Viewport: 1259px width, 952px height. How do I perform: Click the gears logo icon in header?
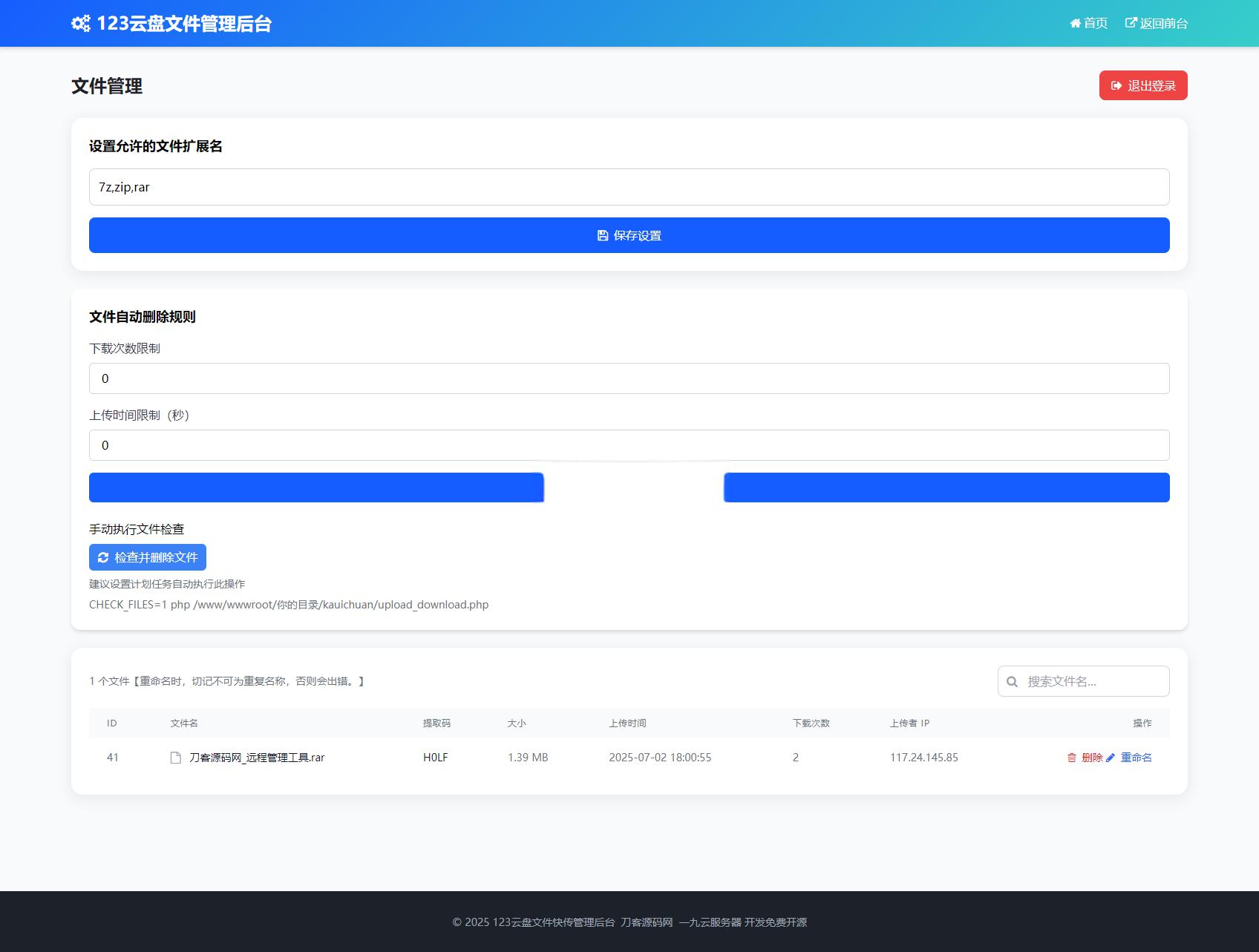pos(81,23)
